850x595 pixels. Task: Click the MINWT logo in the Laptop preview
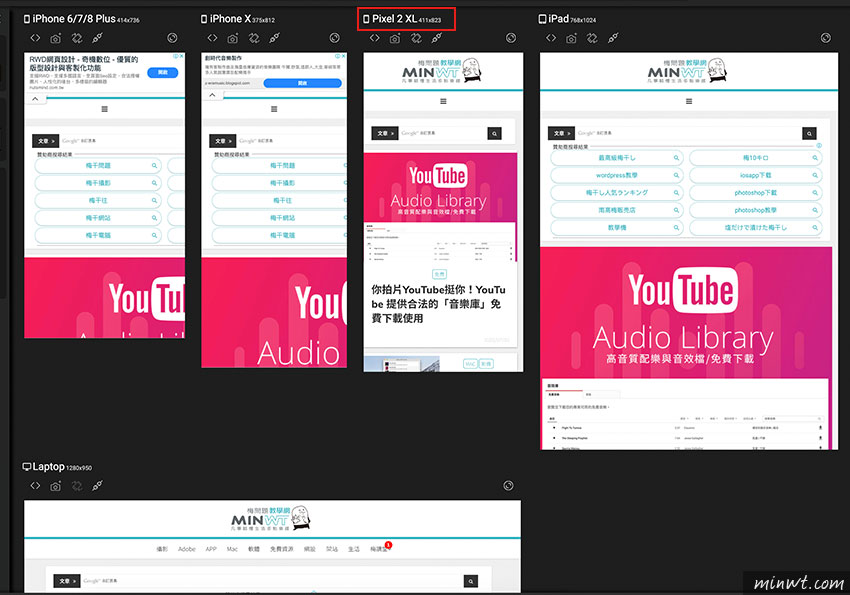click(x=271, y=519)
